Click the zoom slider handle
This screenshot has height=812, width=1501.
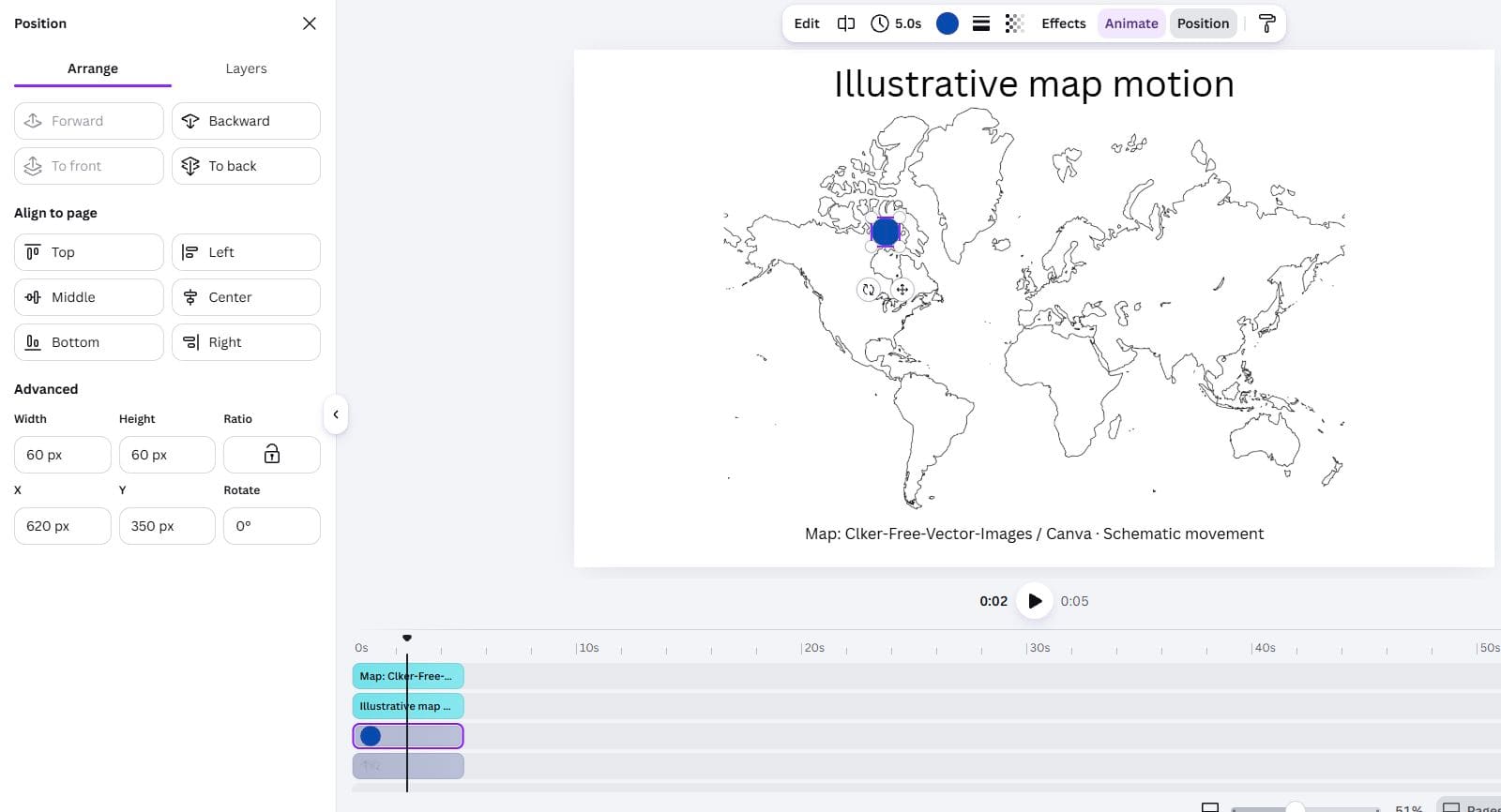pos(1295,808)
